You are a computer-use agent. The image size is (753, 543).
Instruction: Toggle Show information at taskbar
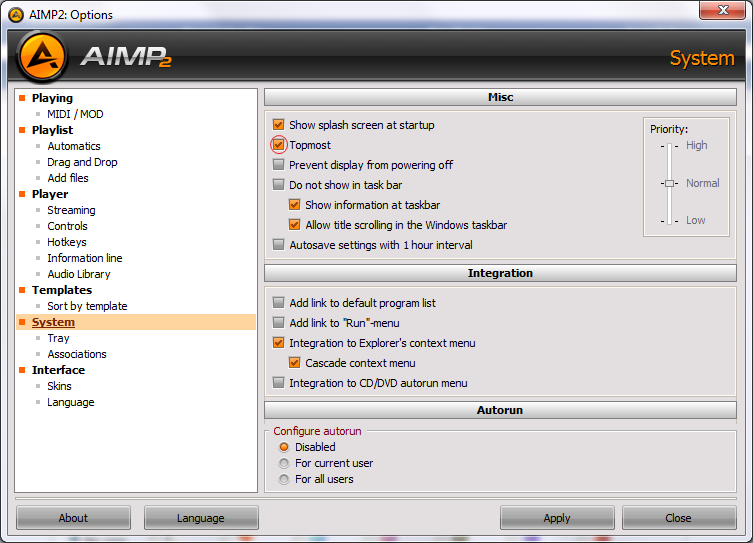[x=294, y=205]
